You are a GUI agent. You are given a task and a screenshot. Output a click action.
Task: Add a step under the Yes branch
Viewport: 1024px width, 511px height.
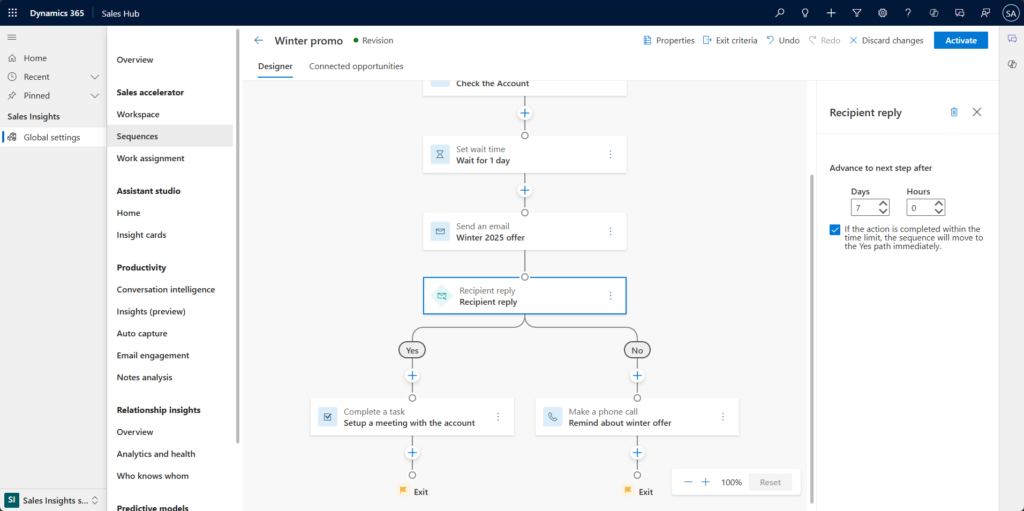[412, 376]
